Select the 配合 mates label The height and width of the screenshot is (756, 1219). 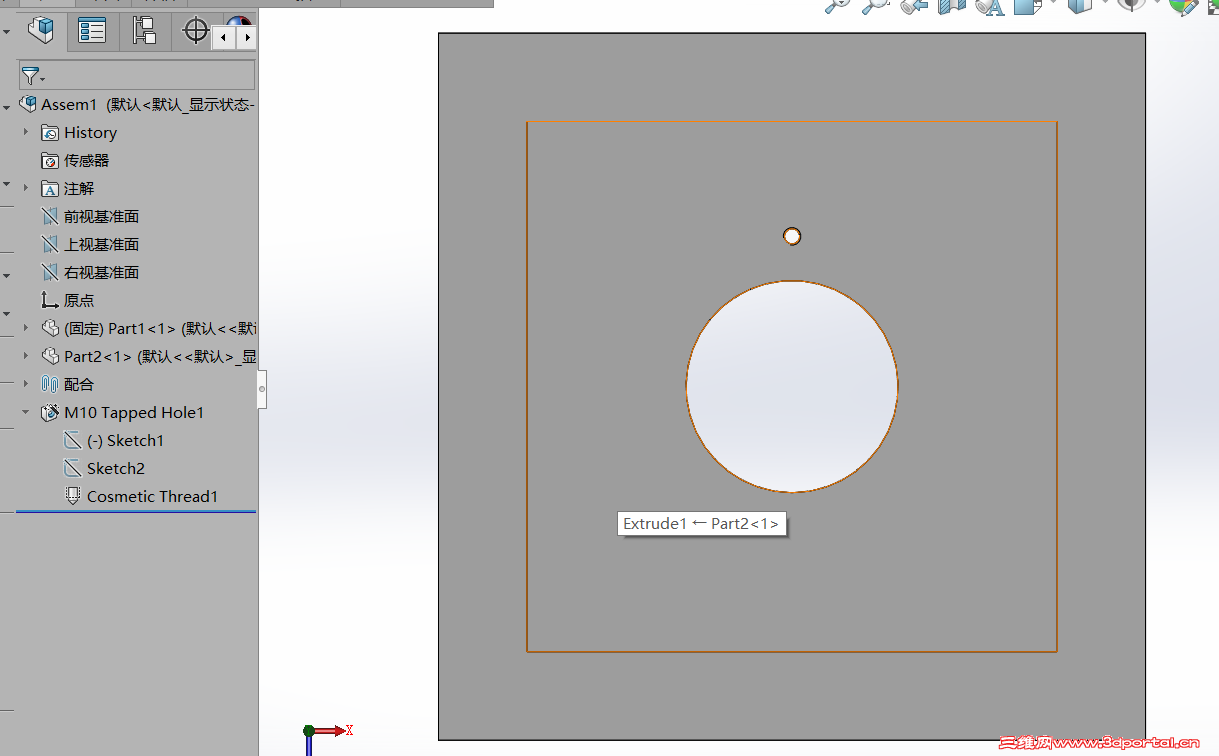click(79, 385)
